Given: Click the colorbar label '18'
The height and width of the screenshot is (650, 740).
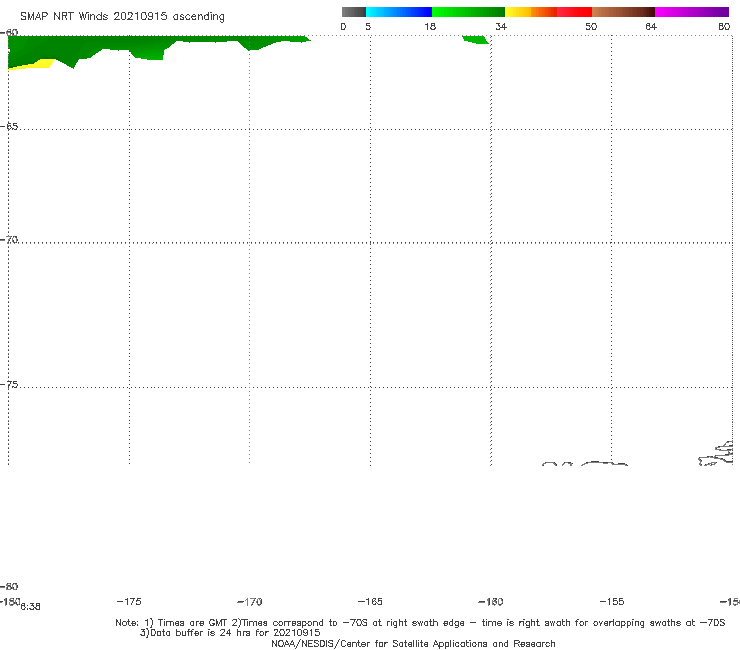Looking at the screenshot, I should tap(430, 26).
